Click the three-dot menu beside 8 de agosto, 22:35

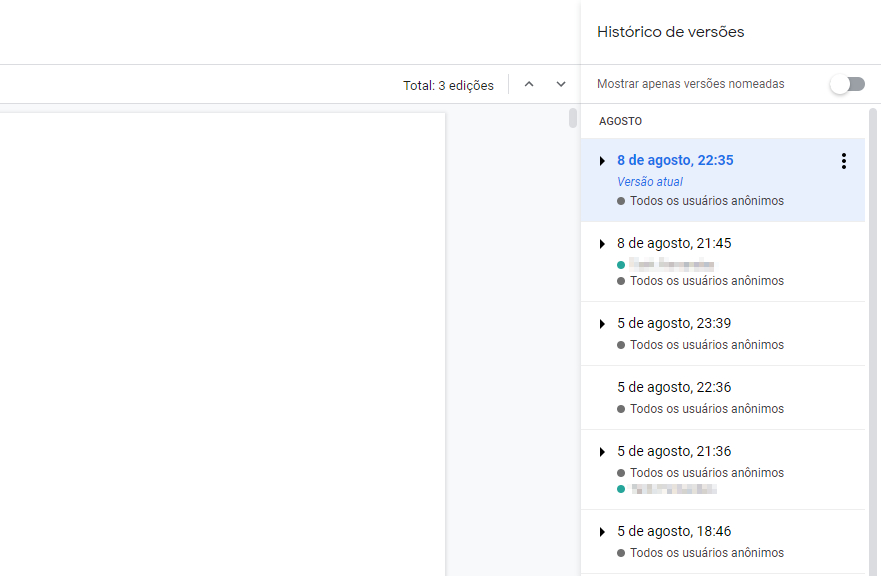coord(843,160)
